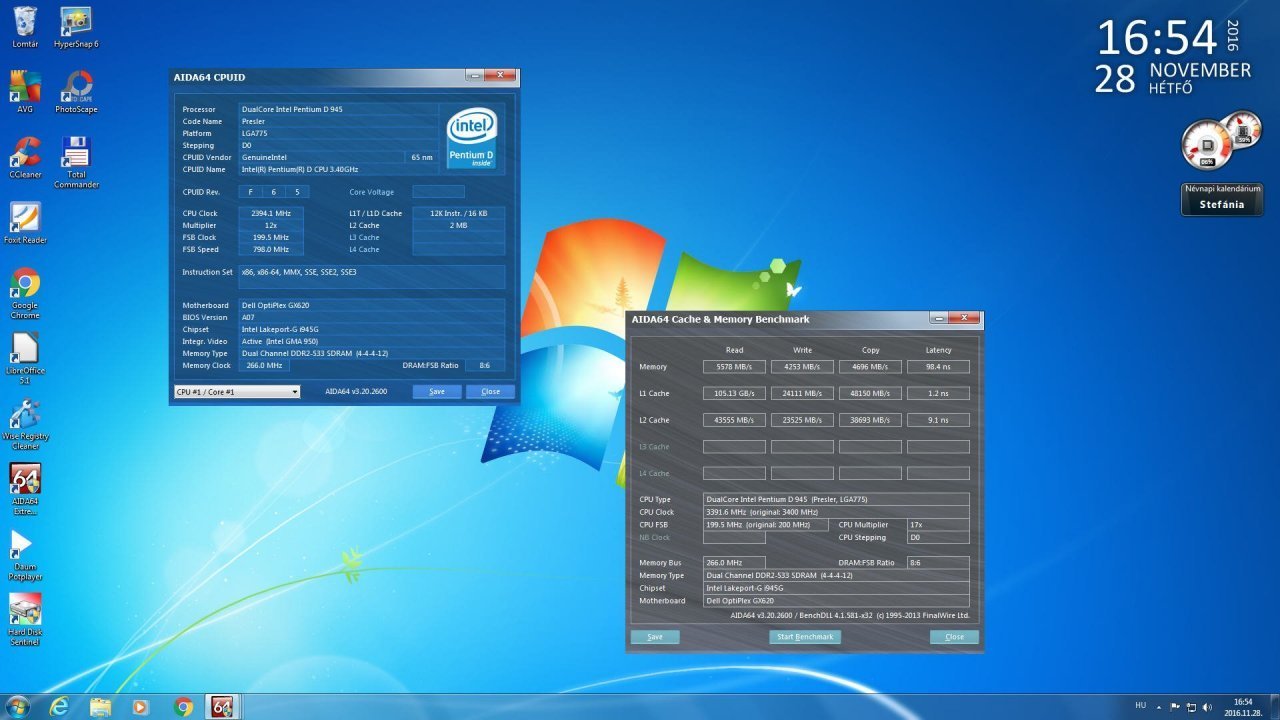Open Foxit Reader desktop icon
The height and width of the screenshot is (720, 1280).
[x=25, y=223]
